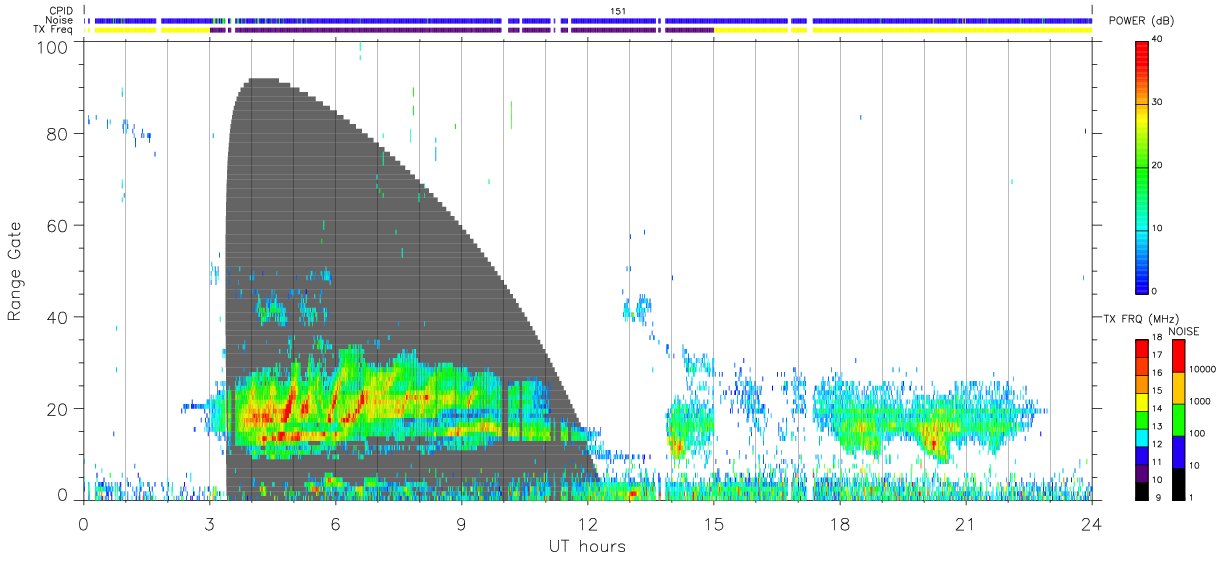Click Range Gate tick label '60'
Image resolution: width=1228 pixels, height=567 pixels.
tap(58, 225)
